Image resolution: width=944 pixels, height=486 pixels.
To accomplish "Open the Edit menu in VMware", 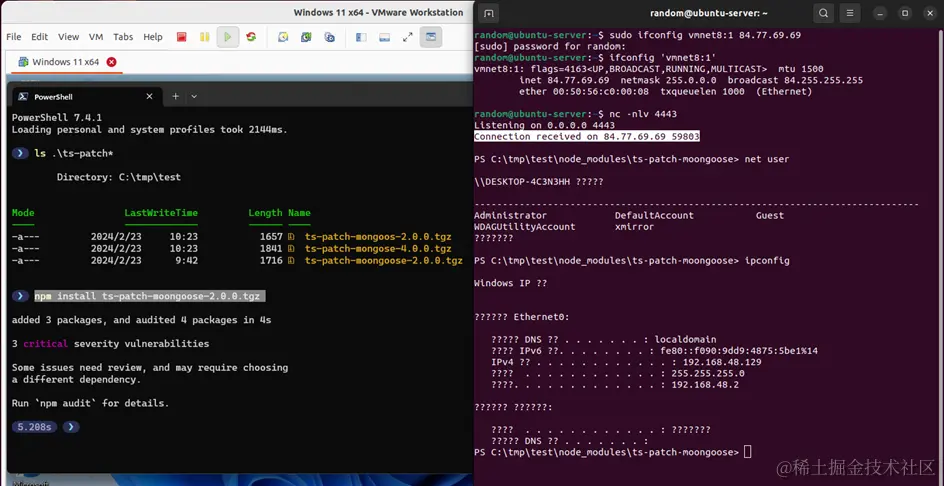I will [x=40, y=37].
